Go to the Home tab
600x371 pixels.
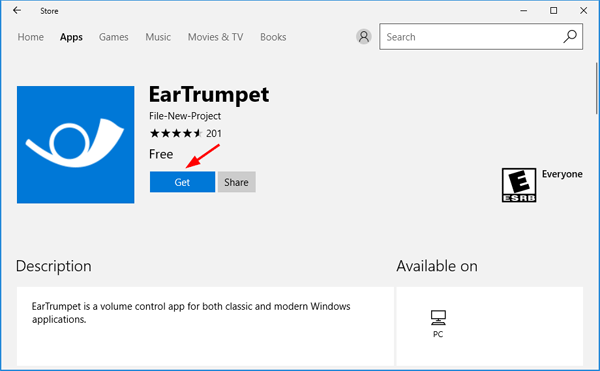coord(31,37)
